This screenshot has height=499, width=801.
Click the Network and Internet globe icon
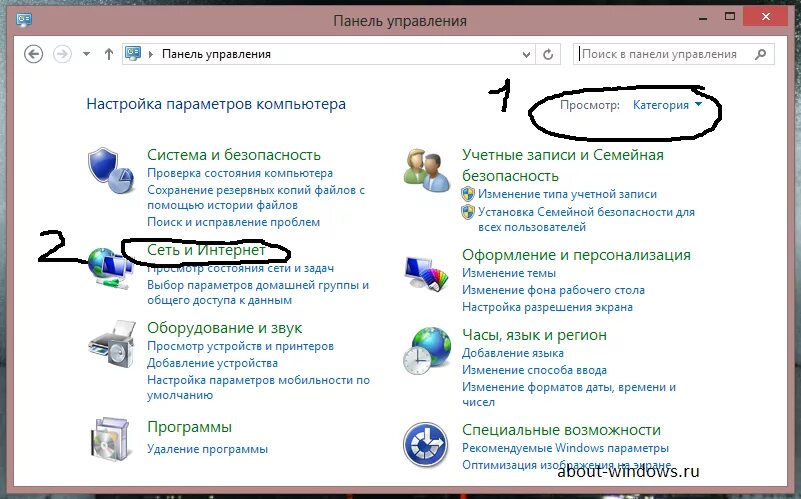(x=110, y=268)
